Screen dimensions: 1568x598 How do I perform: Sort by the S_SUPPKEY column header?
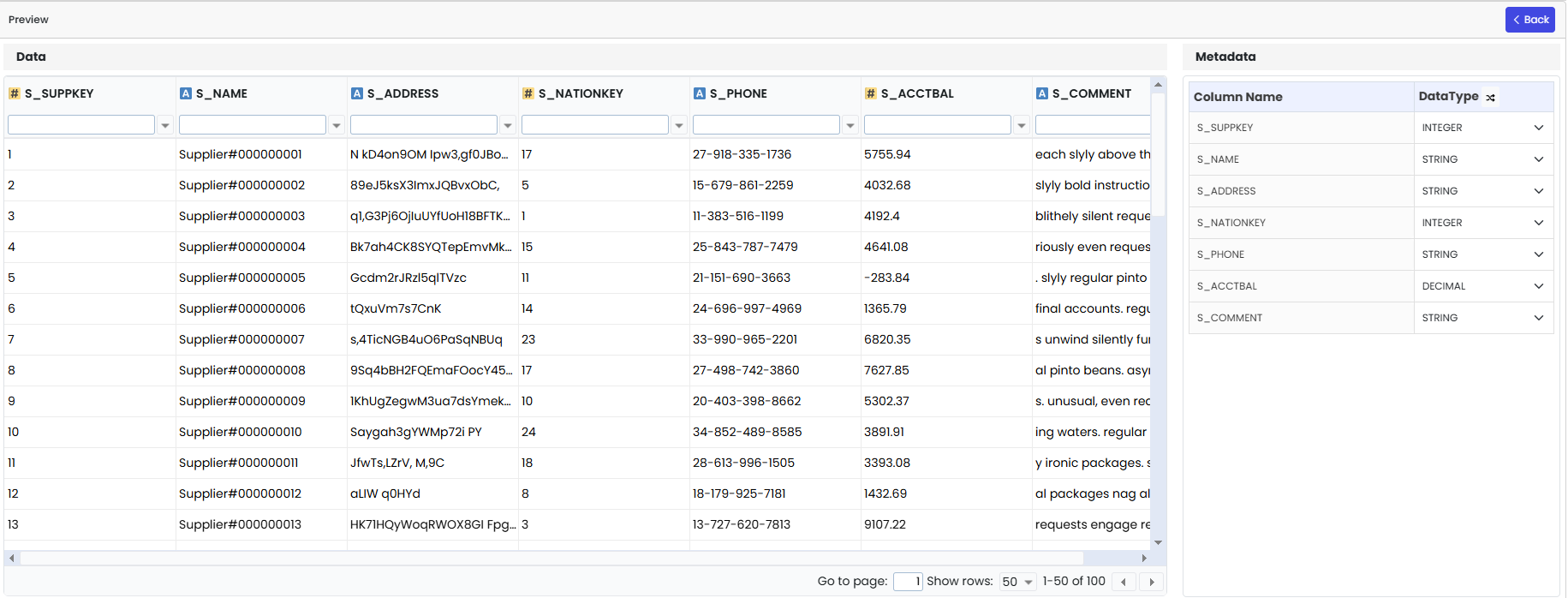[x=59, y=93]
